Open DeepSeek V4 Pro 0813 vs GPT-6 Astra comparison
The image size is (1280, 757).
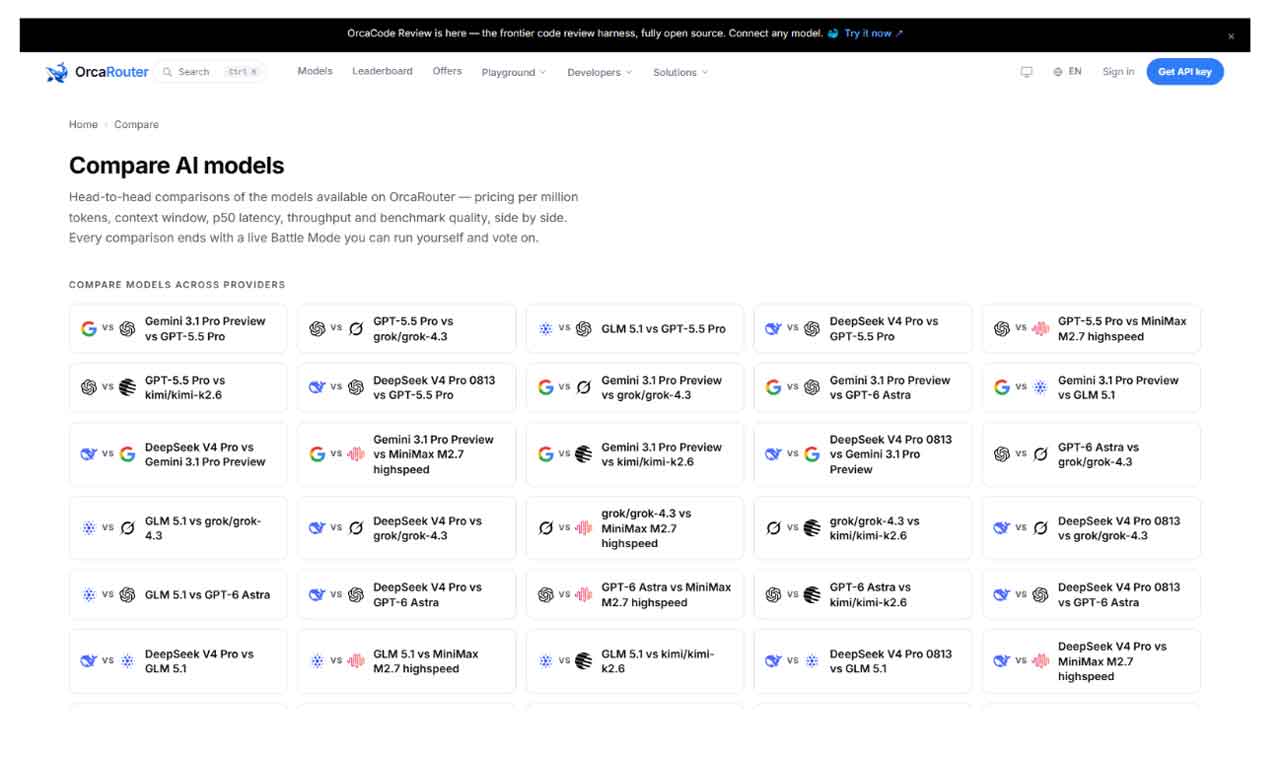[x=1091, y=595]
